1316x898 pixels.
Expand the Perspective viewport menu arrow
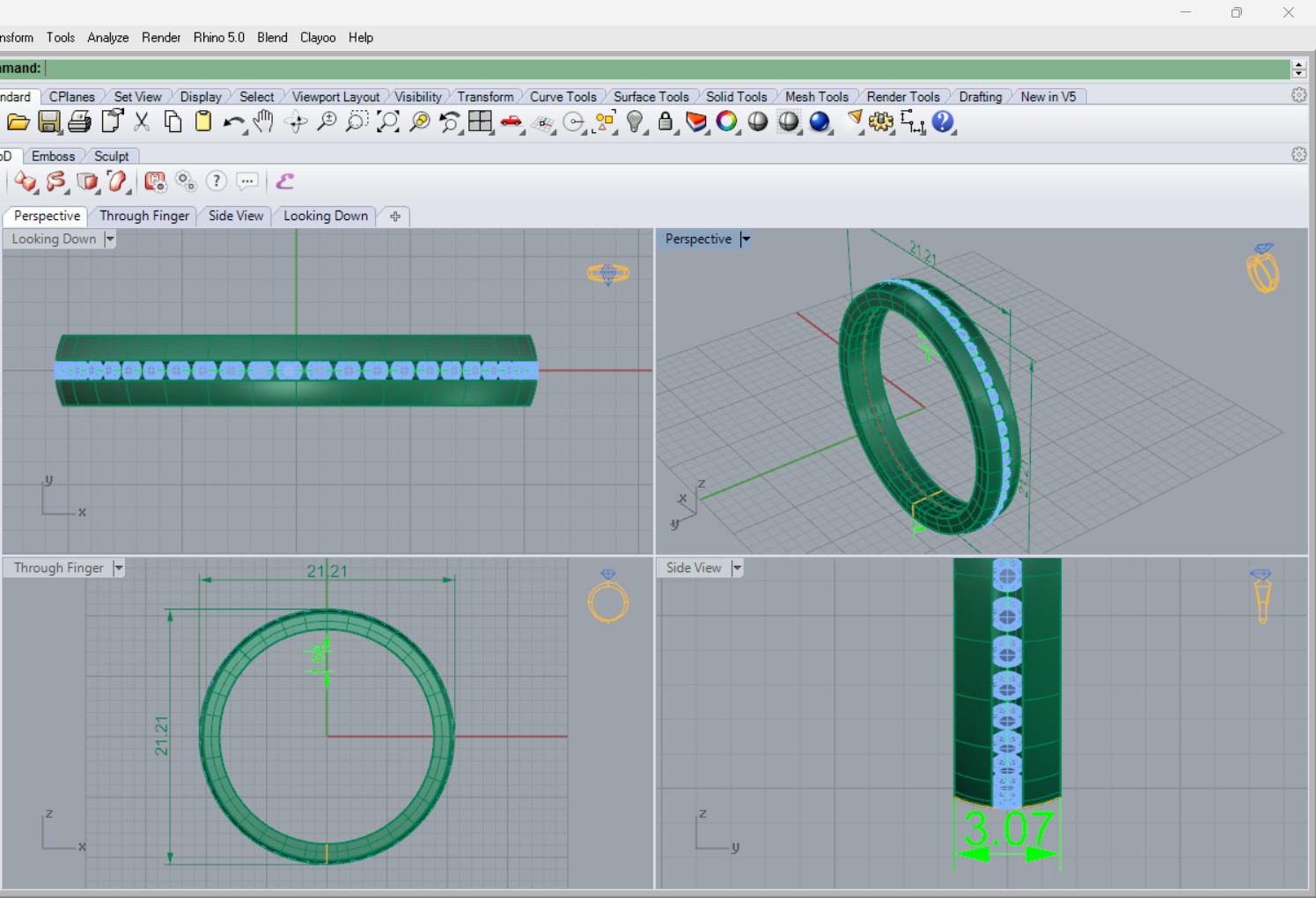click(x=746, y=239)
